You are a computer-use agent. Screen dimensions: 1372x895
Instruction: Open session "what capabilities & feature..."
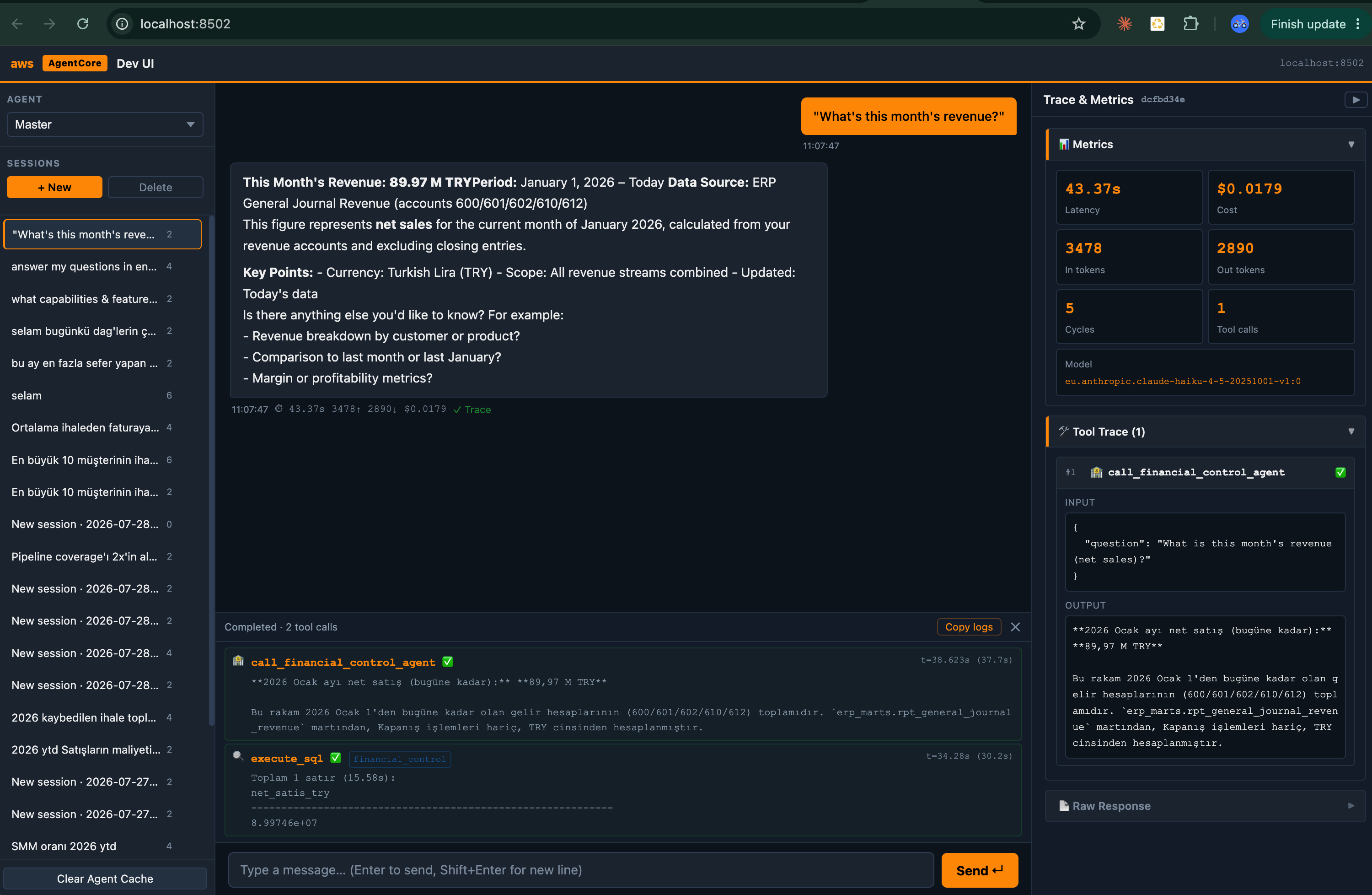[x=102, y=299]
